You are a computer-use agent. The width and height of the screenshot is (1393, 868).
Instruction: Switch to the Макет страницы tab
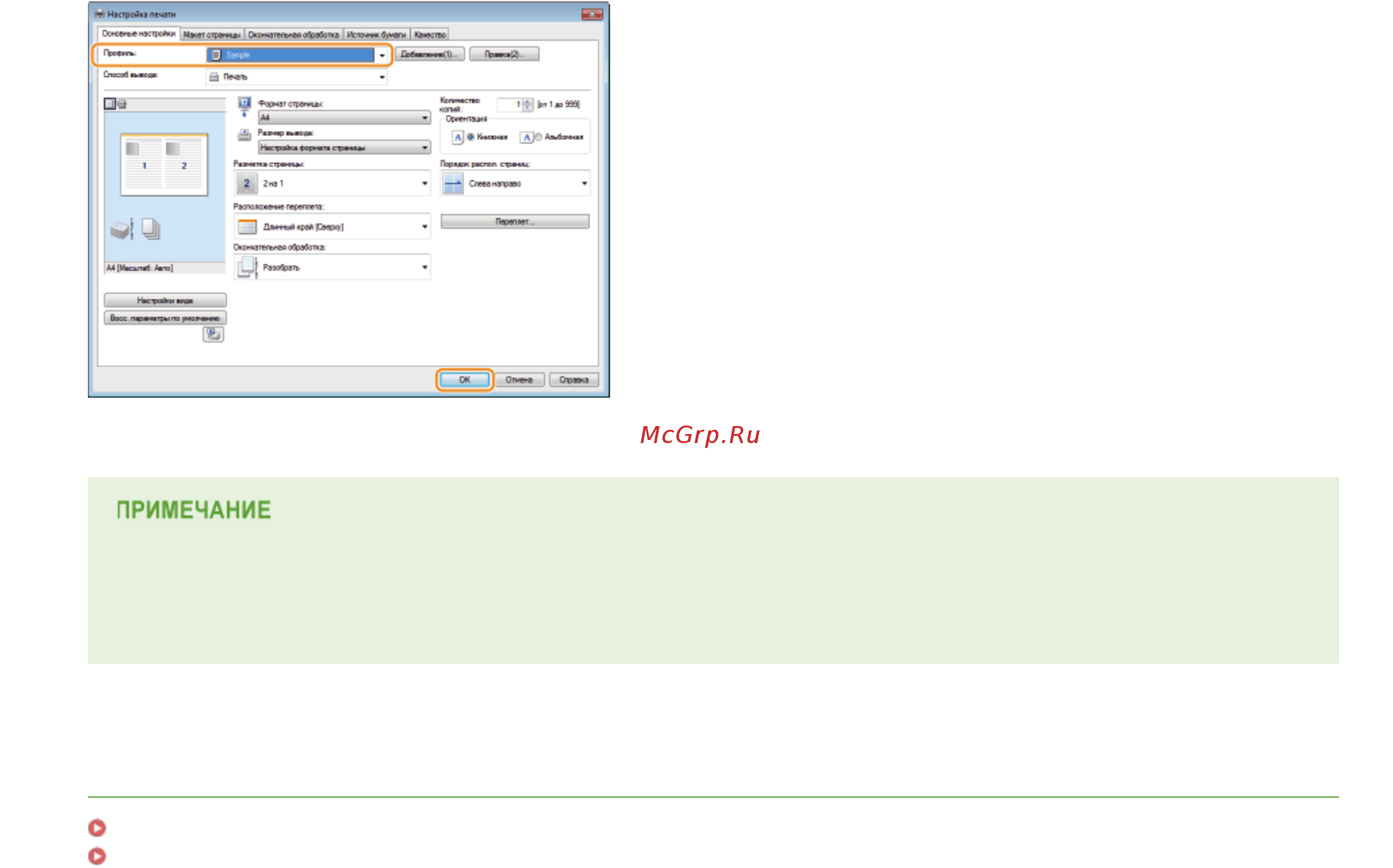212,35
